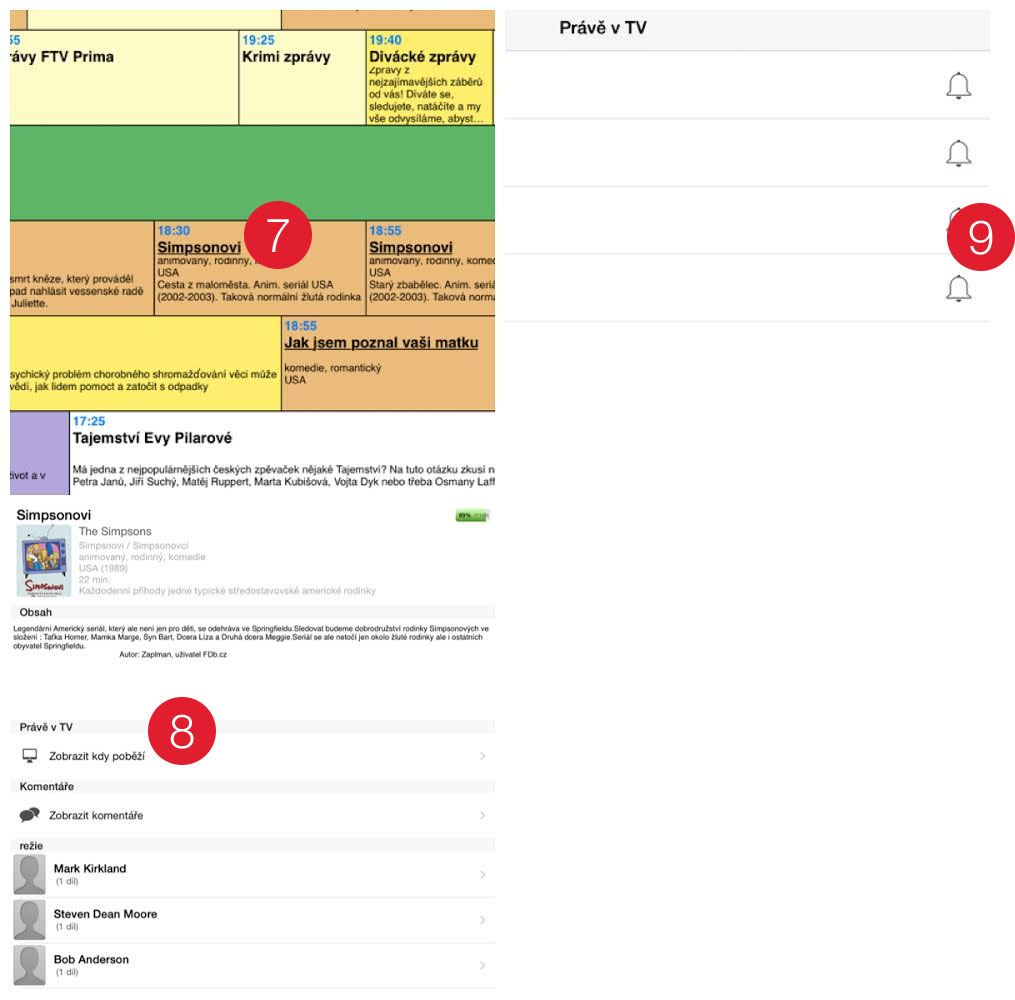Select the Divácké zprávy program at 19:40

429,57
